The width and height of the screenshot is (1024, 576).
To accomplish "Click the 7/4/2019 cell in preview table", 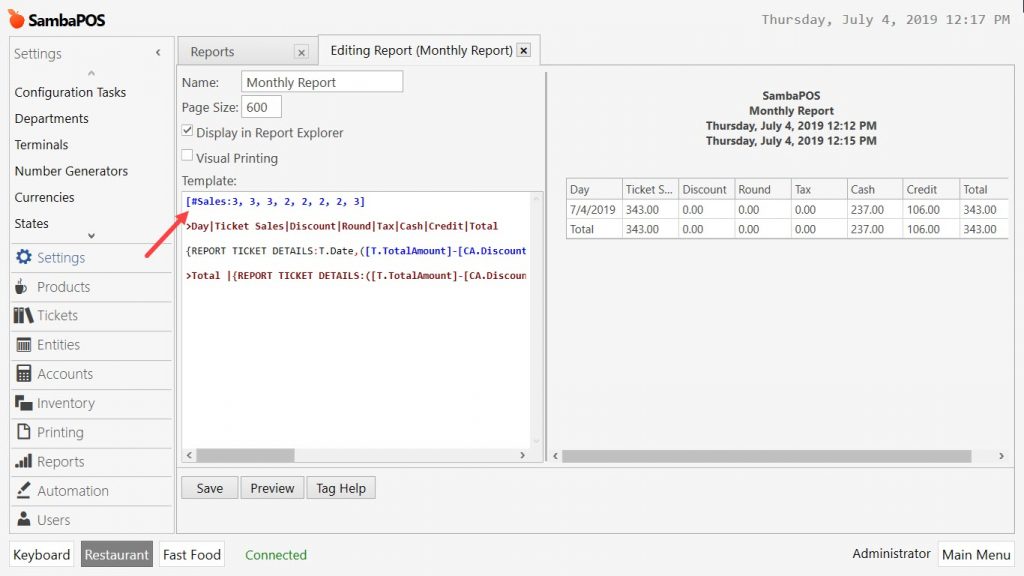I will click(x=592, y=210).
